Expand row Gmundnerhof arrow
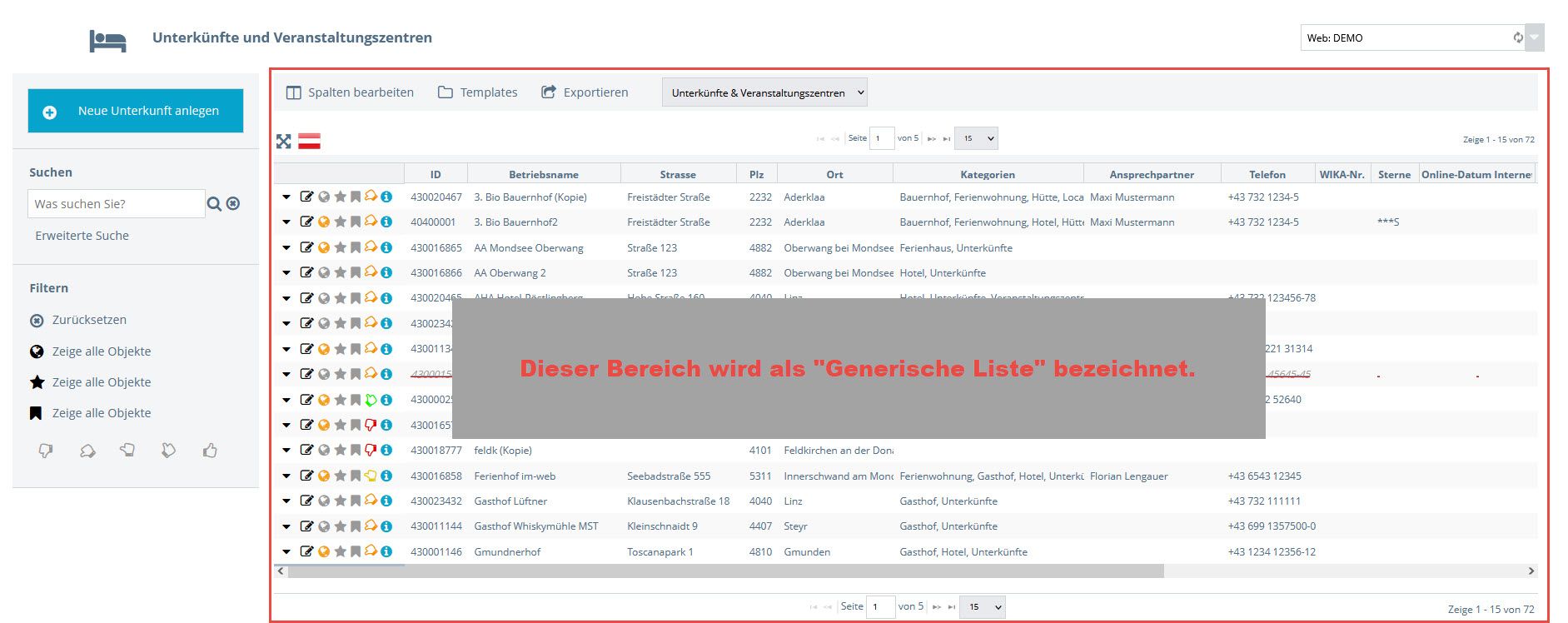 click(x=286, y=552)
